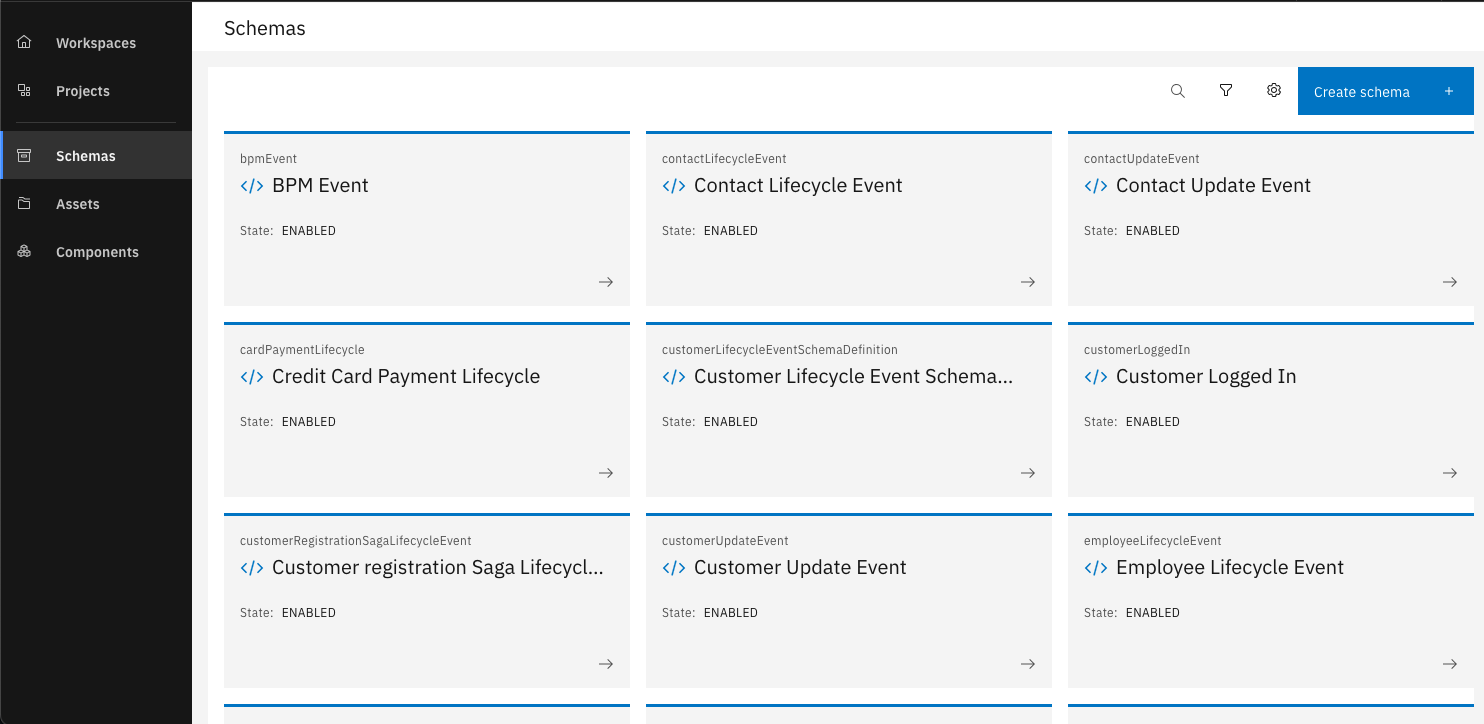Open the Customer Update Event schema title
Viewport: 1484px width, 724px height.
tap(800, 568)
